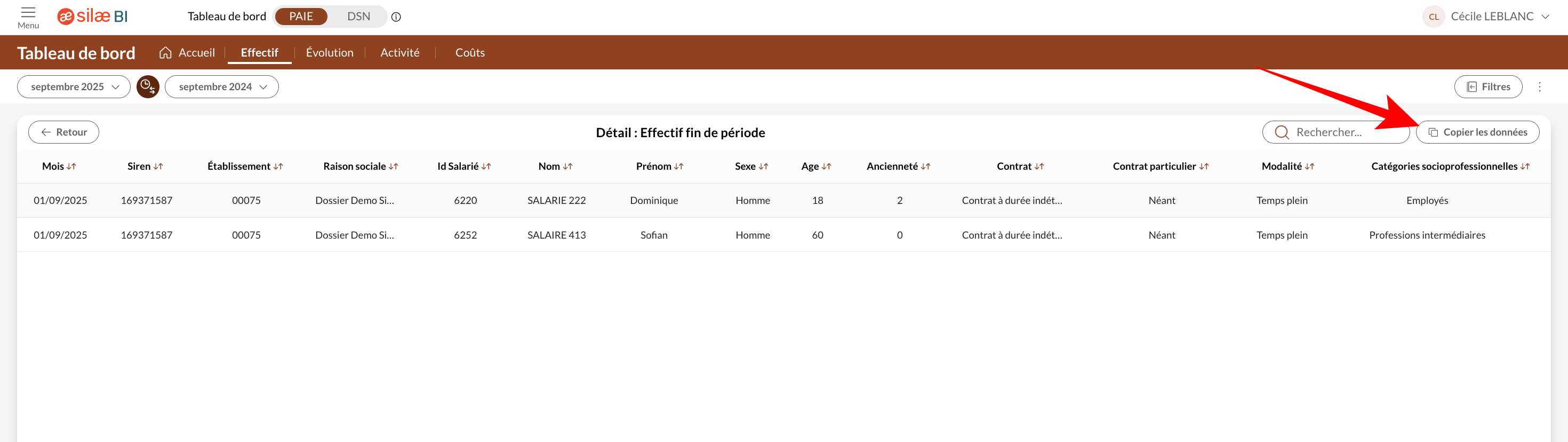Sort table by Mois column arrows
Image resolution: width=1568 pixels, height=442 pixels.
pyautogui.click(x=71, y=167)
